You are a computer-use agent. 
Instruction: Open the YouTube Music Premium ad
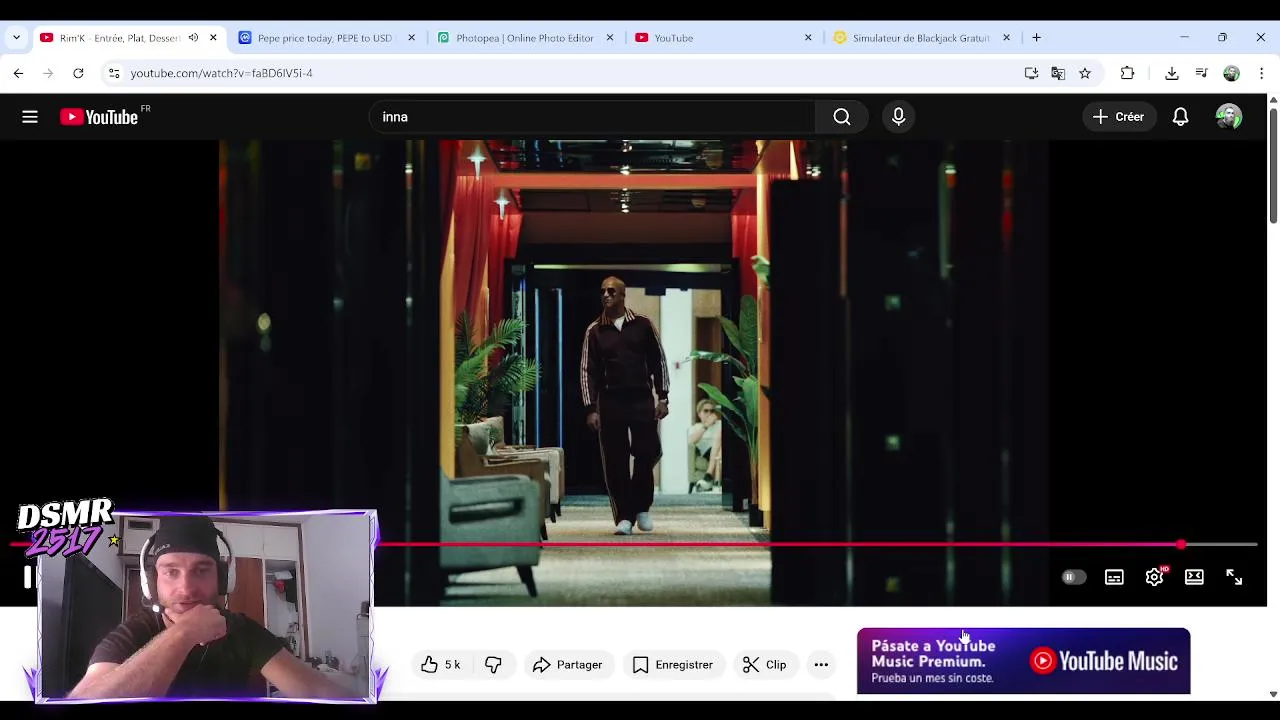(1023, 661)
